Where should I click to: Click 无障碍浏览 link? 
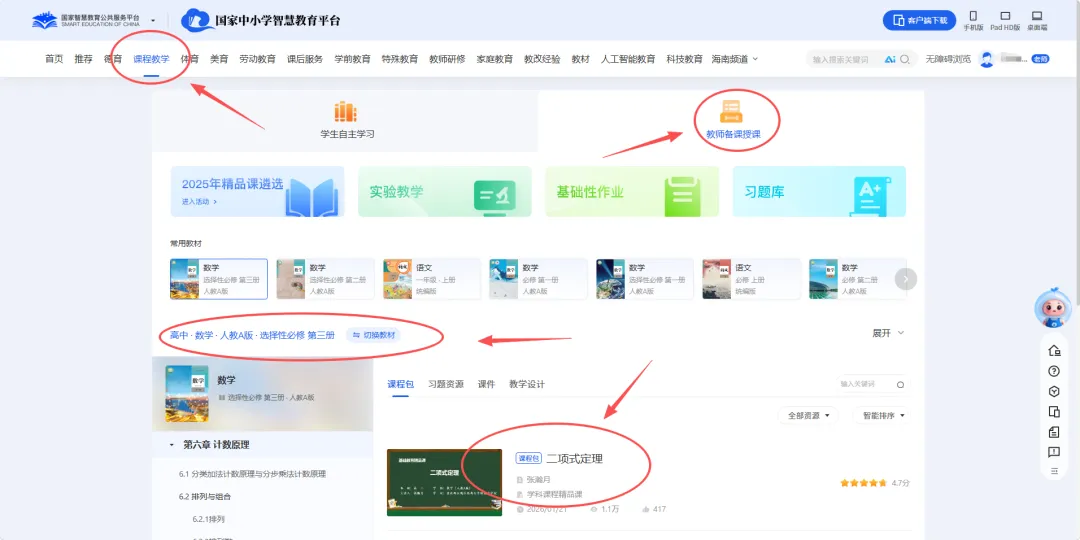948,59
